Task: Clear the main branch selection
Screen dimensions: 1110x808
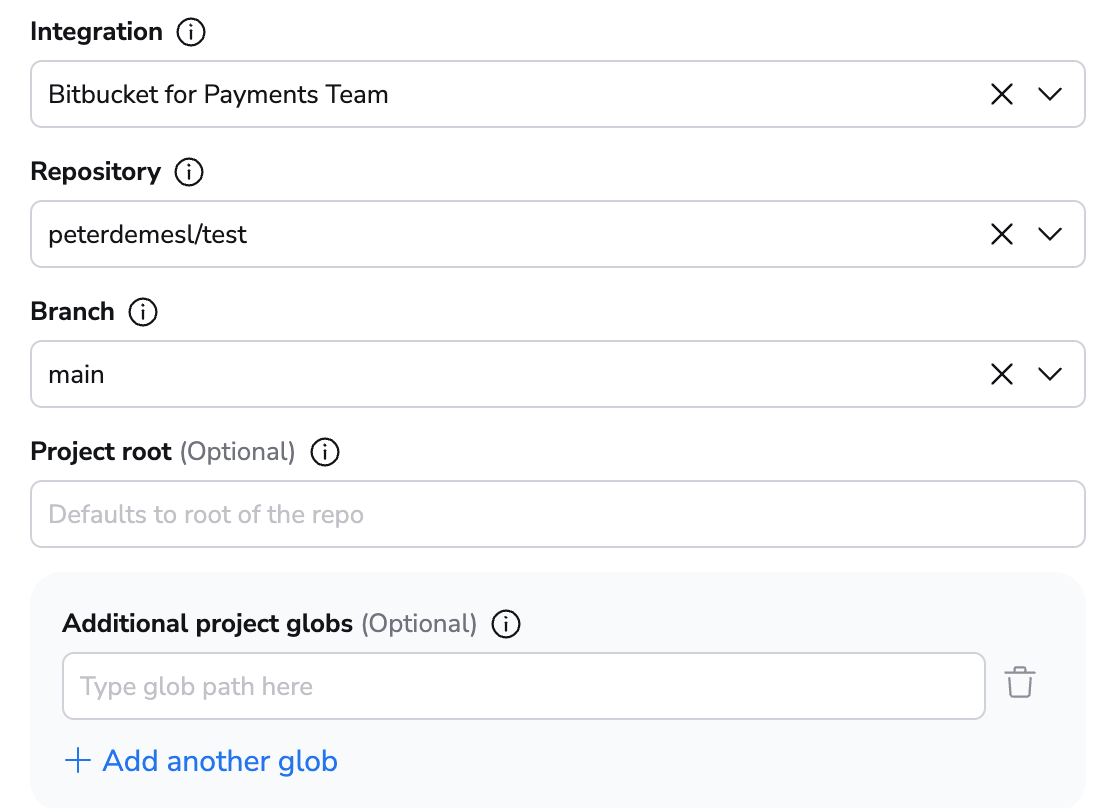Action: [x=1001, y=373]
